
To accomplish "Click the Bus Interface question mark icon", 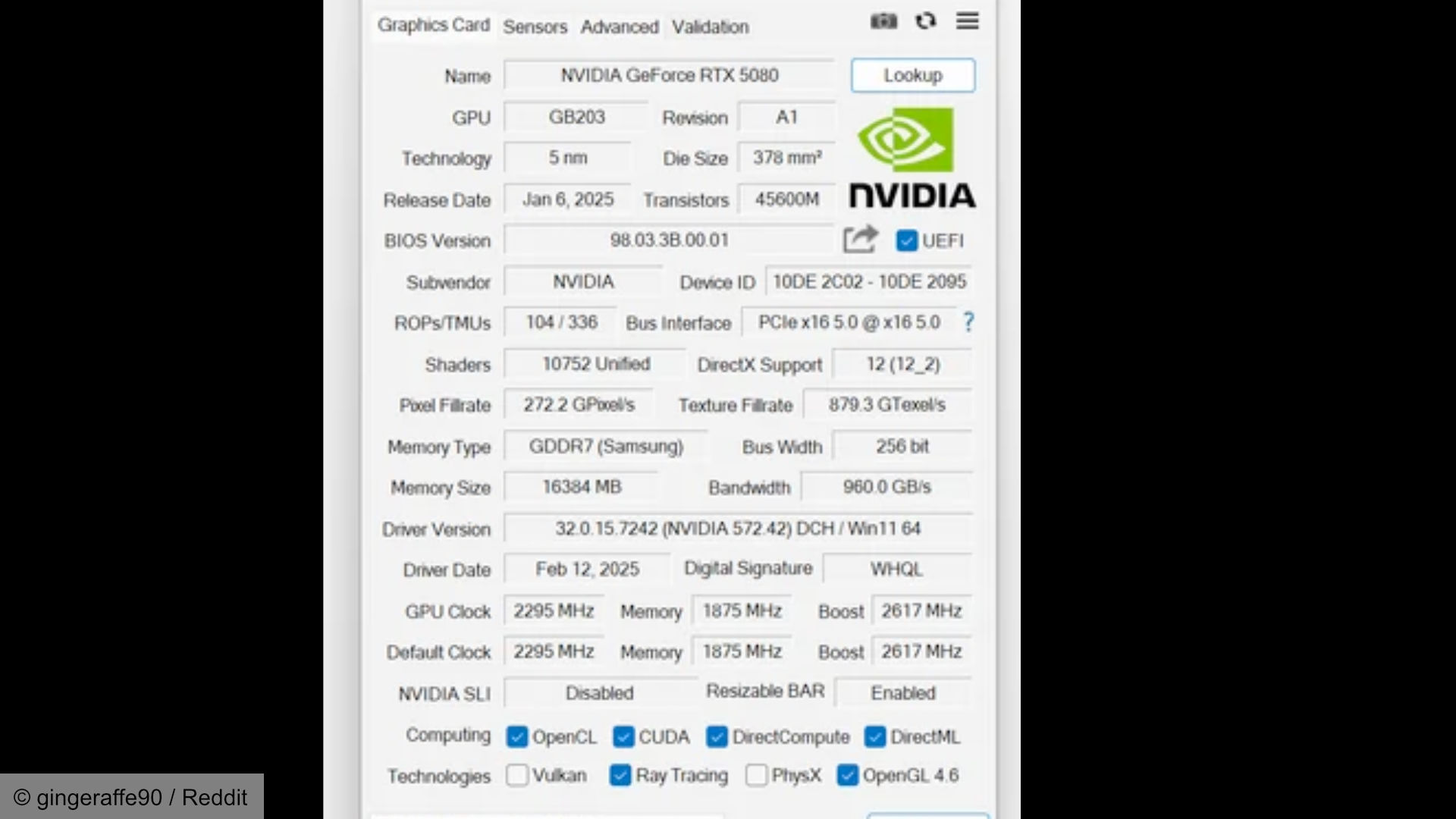I will [968, 322].
